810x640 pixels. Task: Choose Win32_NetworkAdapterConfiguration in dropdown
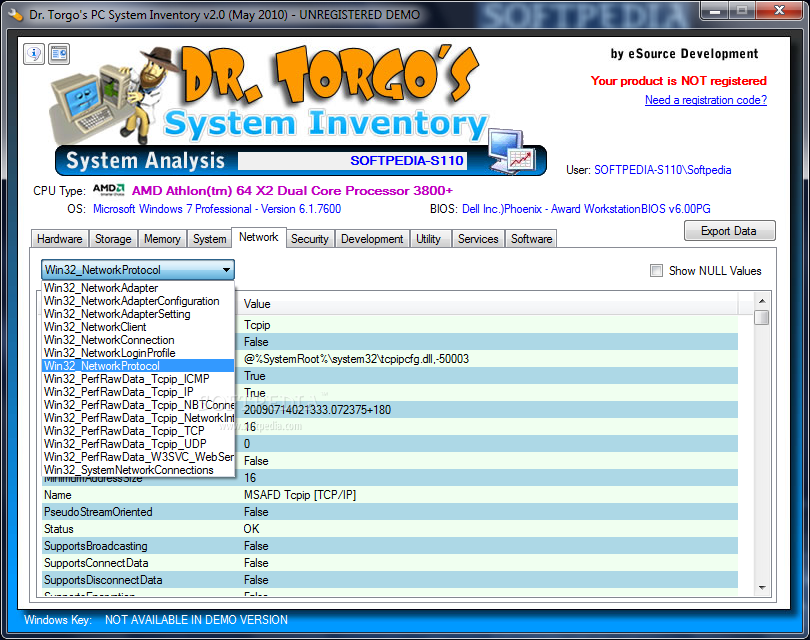point(137,301)
